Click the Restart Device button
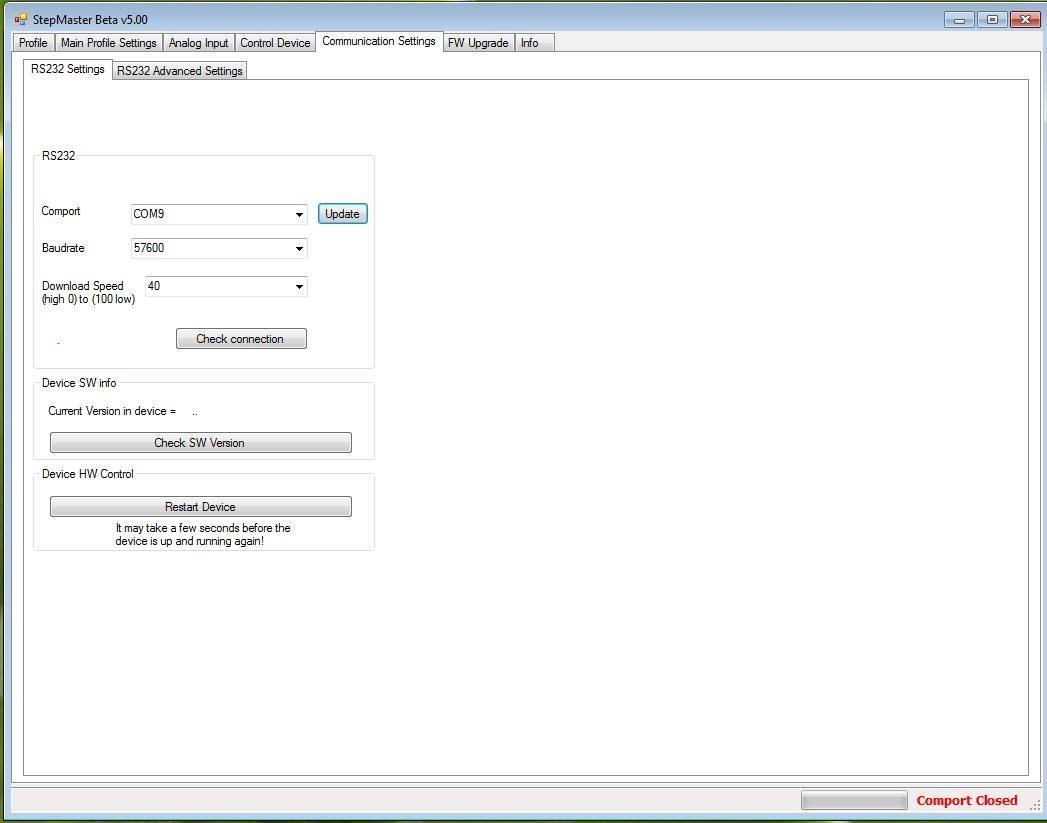This screenshot has width=1047, height=823. click(x=200, y=507)
